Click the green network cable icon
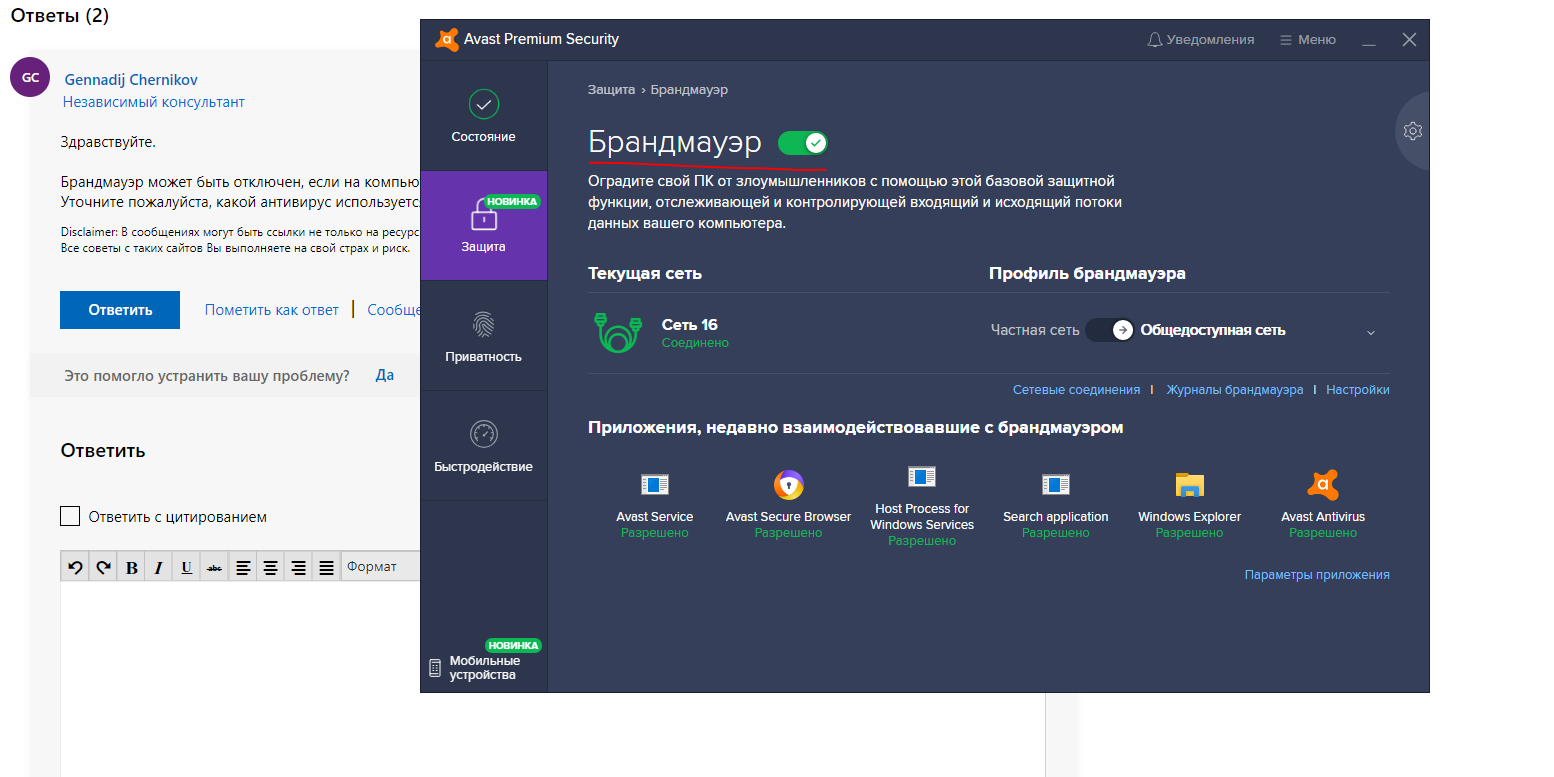 point(619,332)
